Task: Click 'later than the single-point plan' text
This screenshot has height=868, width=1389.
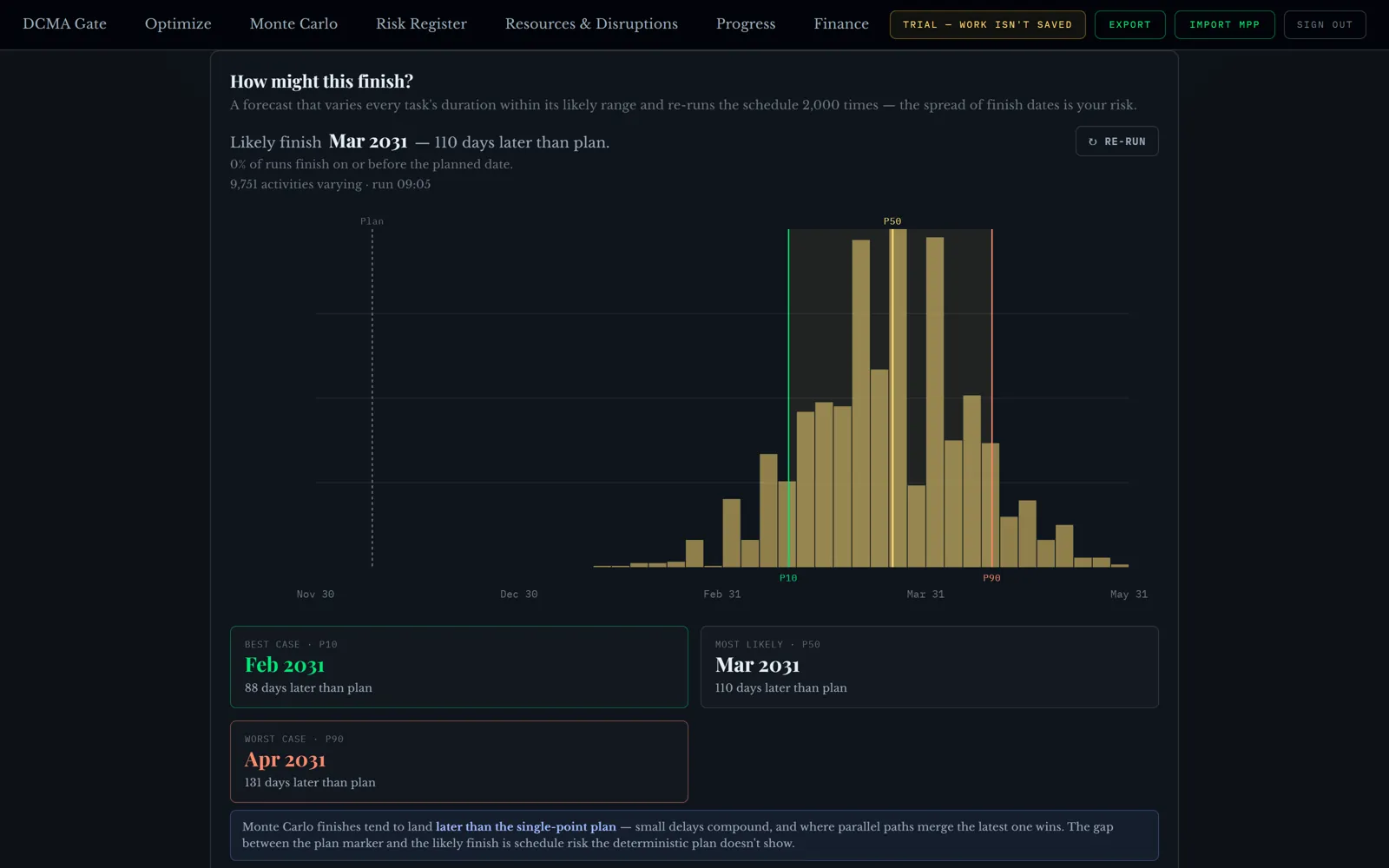Action: pyautogui.click(x=526, y=826)
